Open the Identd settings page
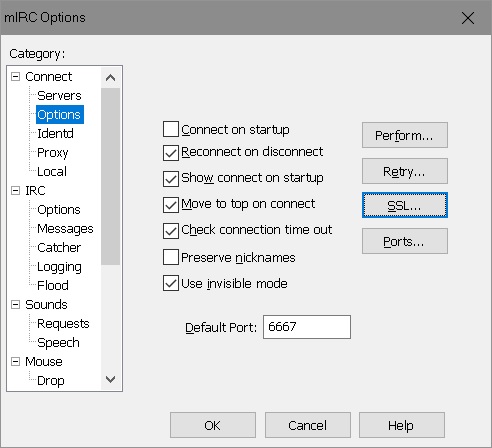This screenshot has width=492, height=448. point(55,134)
